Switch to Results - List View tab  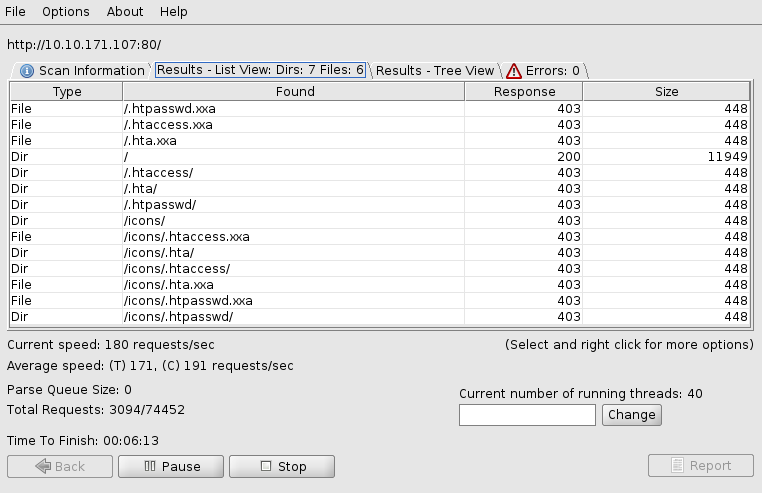[x=260, y=70]
